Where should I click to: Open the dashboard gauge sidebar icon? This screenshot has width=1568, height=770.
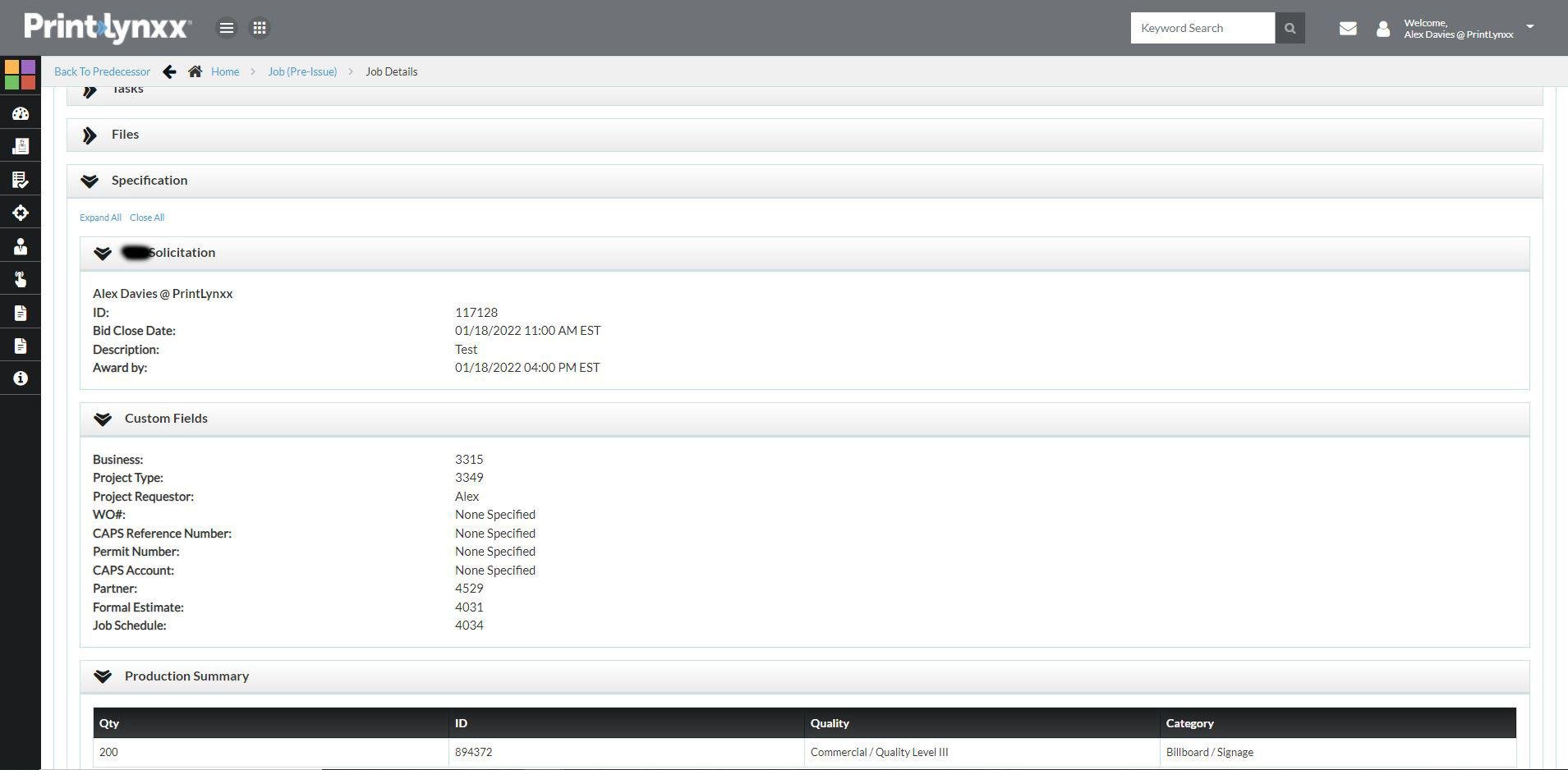click(x=21, y=113)
